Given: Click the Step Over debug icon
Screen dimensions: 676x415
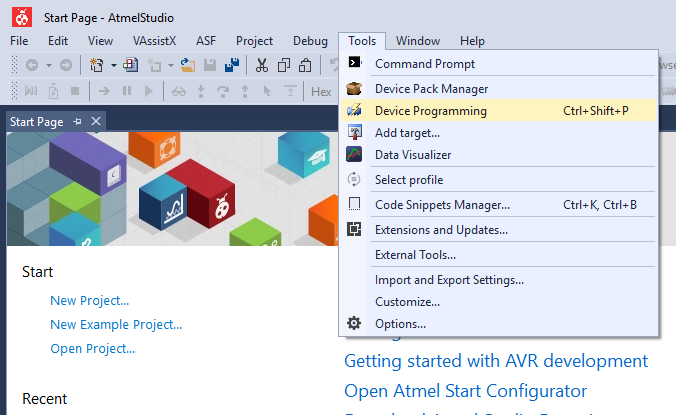Looking at the screenshot, I should [223, 91].
